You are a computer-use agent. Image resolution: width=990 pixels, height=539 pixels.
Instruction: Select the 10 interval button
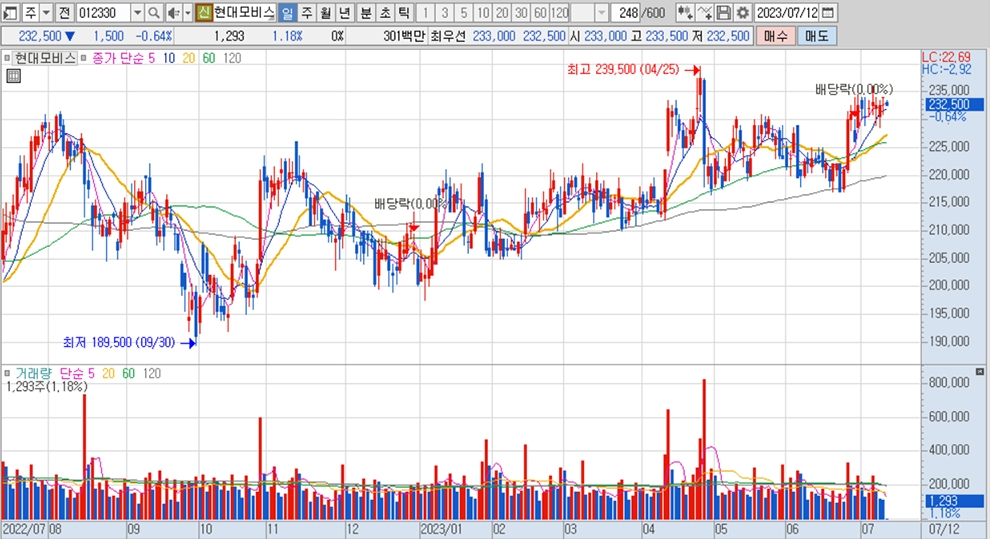pos(483,12)
